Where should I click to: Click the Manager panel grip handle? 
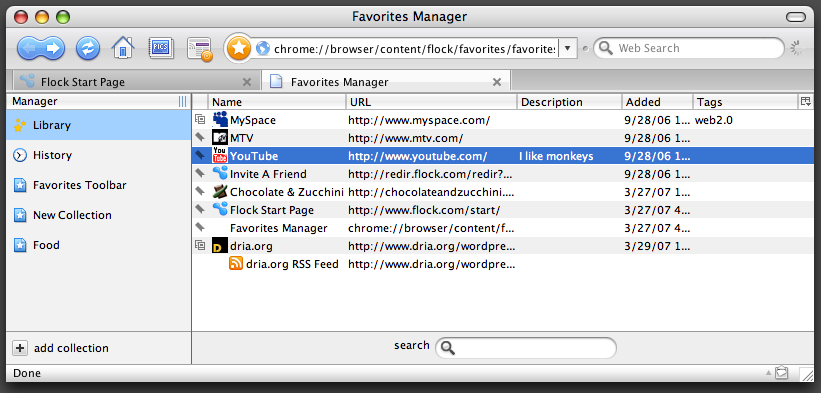tap(182, 102)
